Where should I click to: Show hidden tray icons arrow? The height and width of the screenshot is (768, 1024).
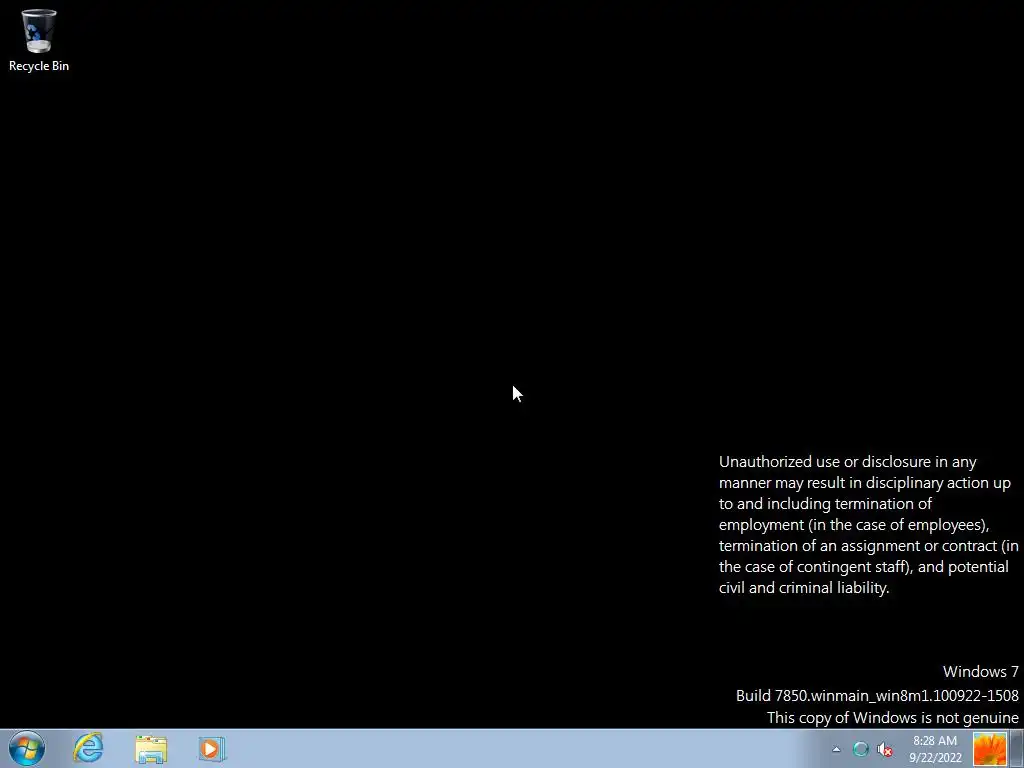[x=836, y=749]
